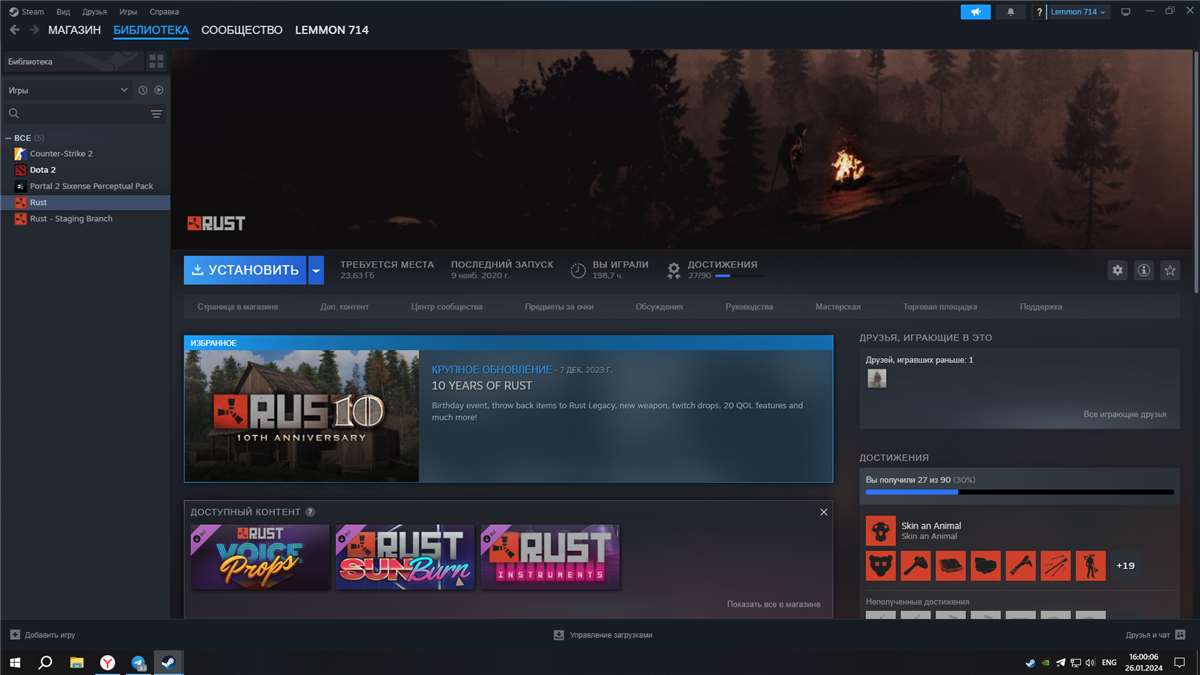Expand the install options arrow next to УСТАНОВИТЬ

(316, 270)
